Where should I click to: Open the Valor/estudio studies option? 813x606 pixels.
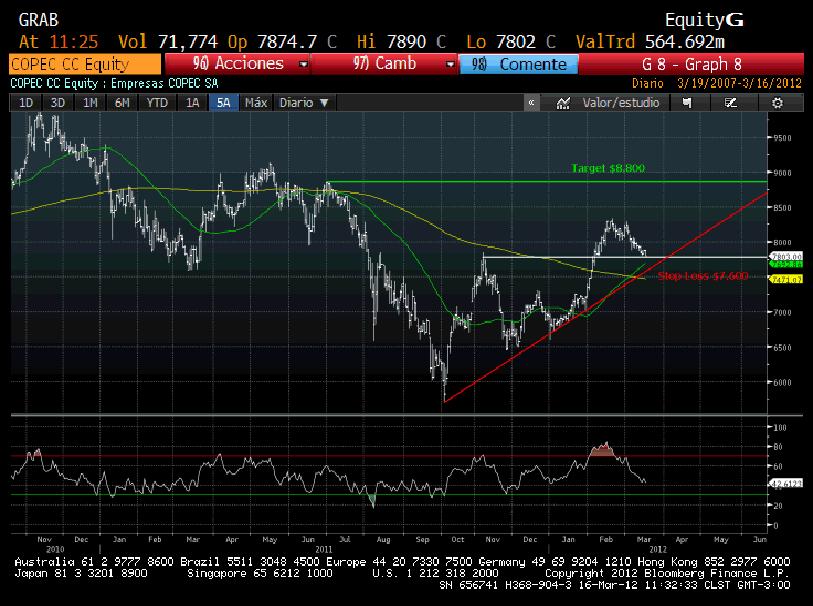[x=621, y=103]
